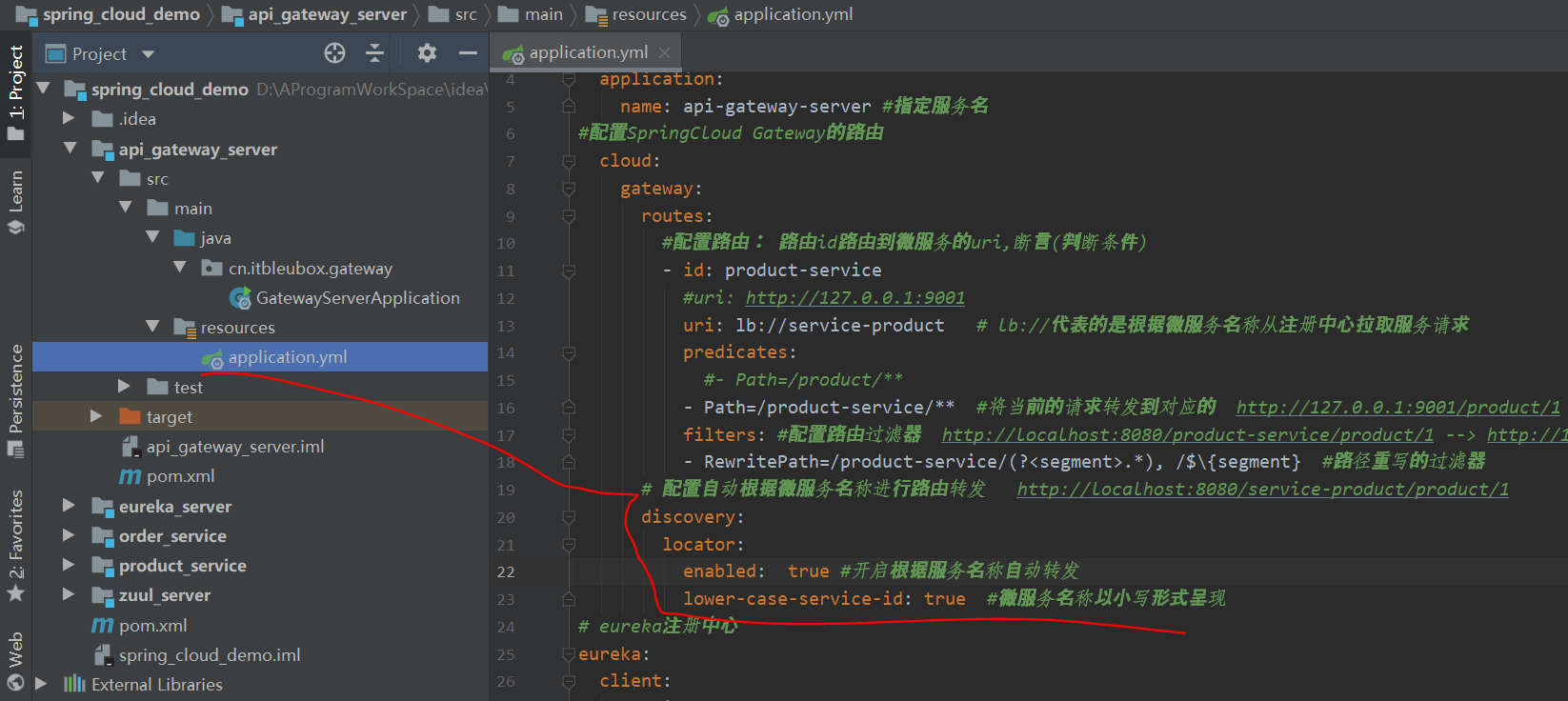Viewport: 1568px width, 701px height.
Task: Click the orange target folder icon
Action: click(x=131, y=416)
